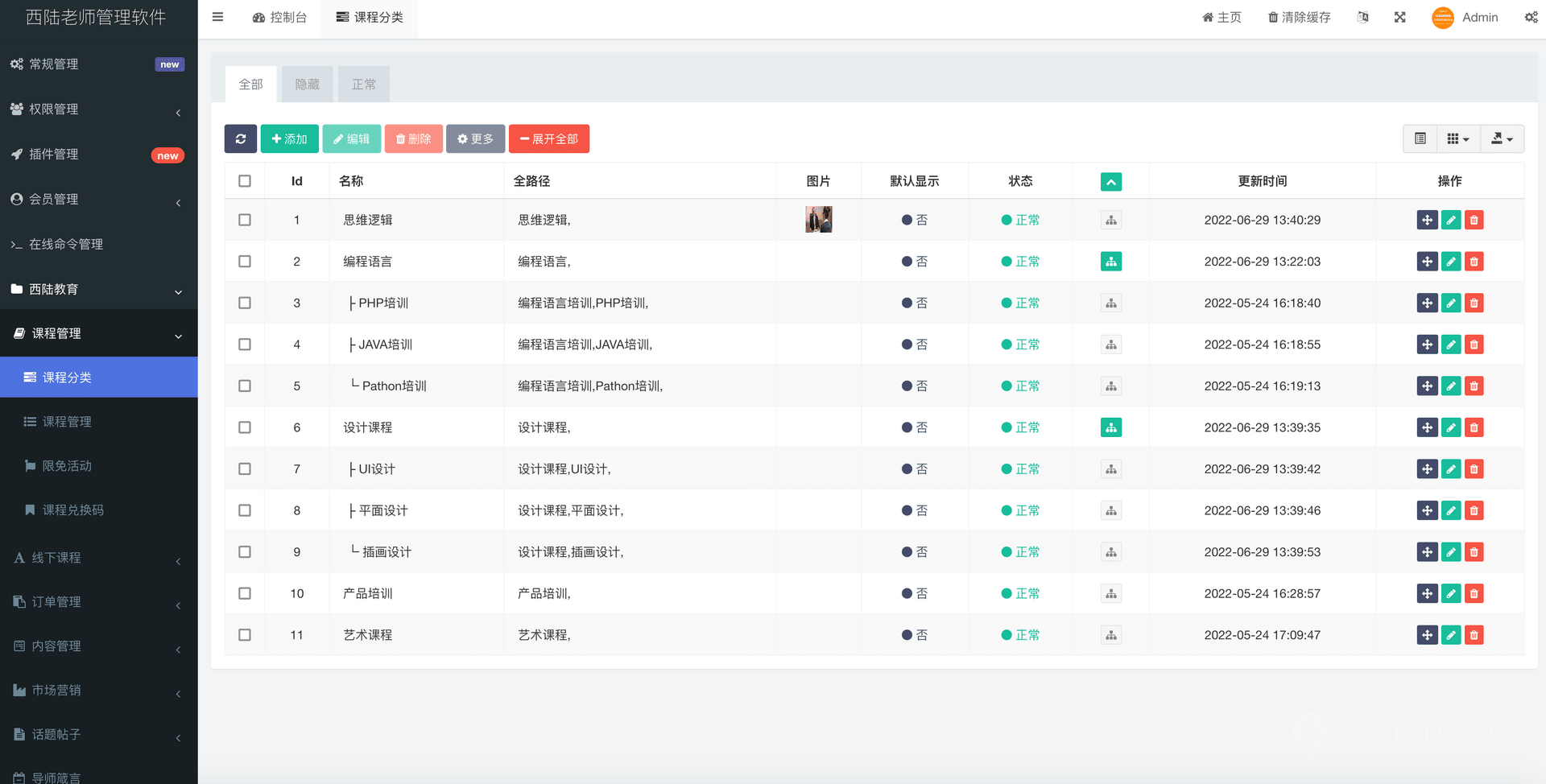The height and width of the screenshot is (784, 1546).
Task: Click edit pencil icon for JAVA培训 row
Action: pyautogui.click(x=1451, y=345)
